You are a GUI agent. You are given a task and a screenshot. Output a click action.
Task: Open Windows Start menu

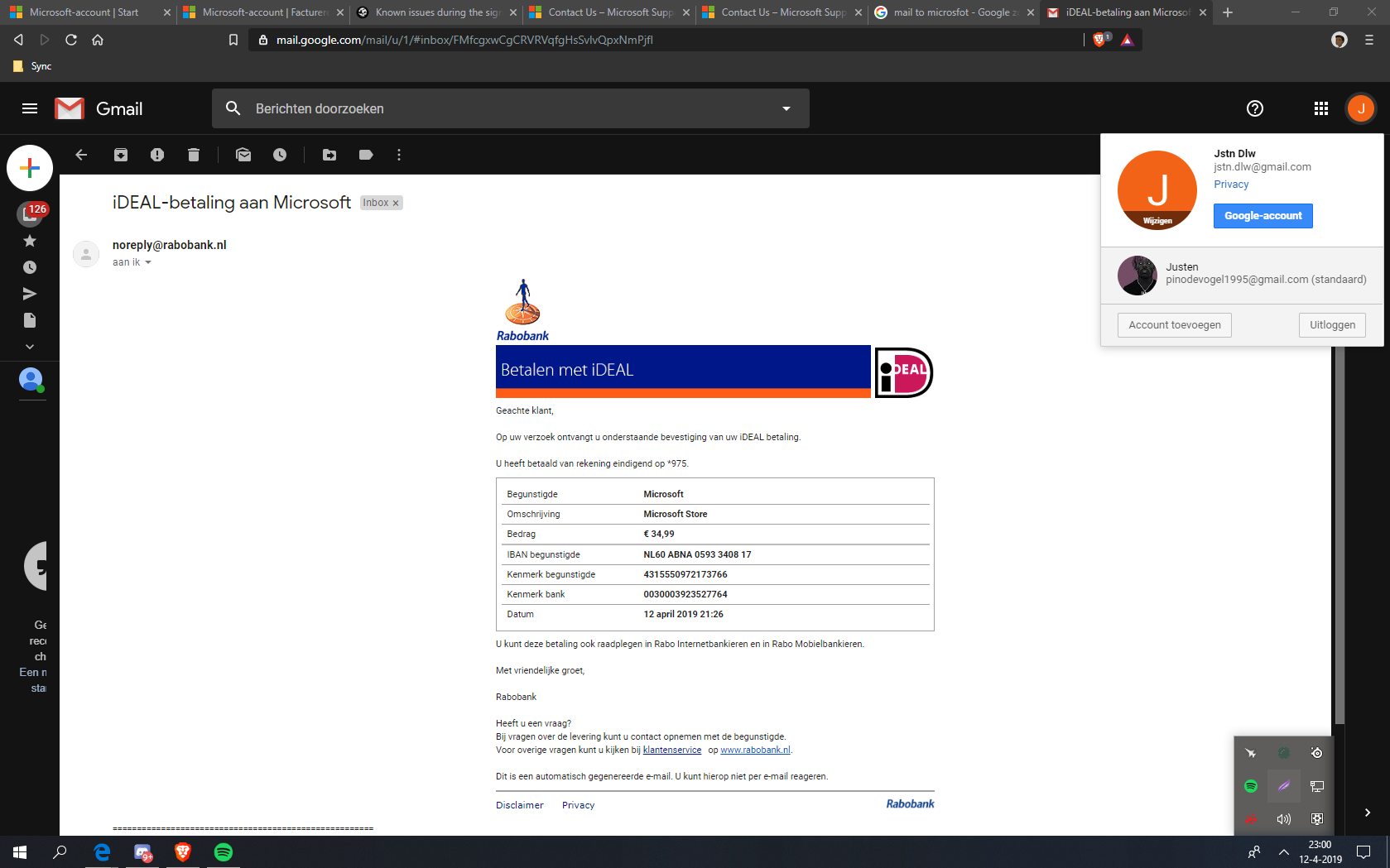[x=20, y=852]
